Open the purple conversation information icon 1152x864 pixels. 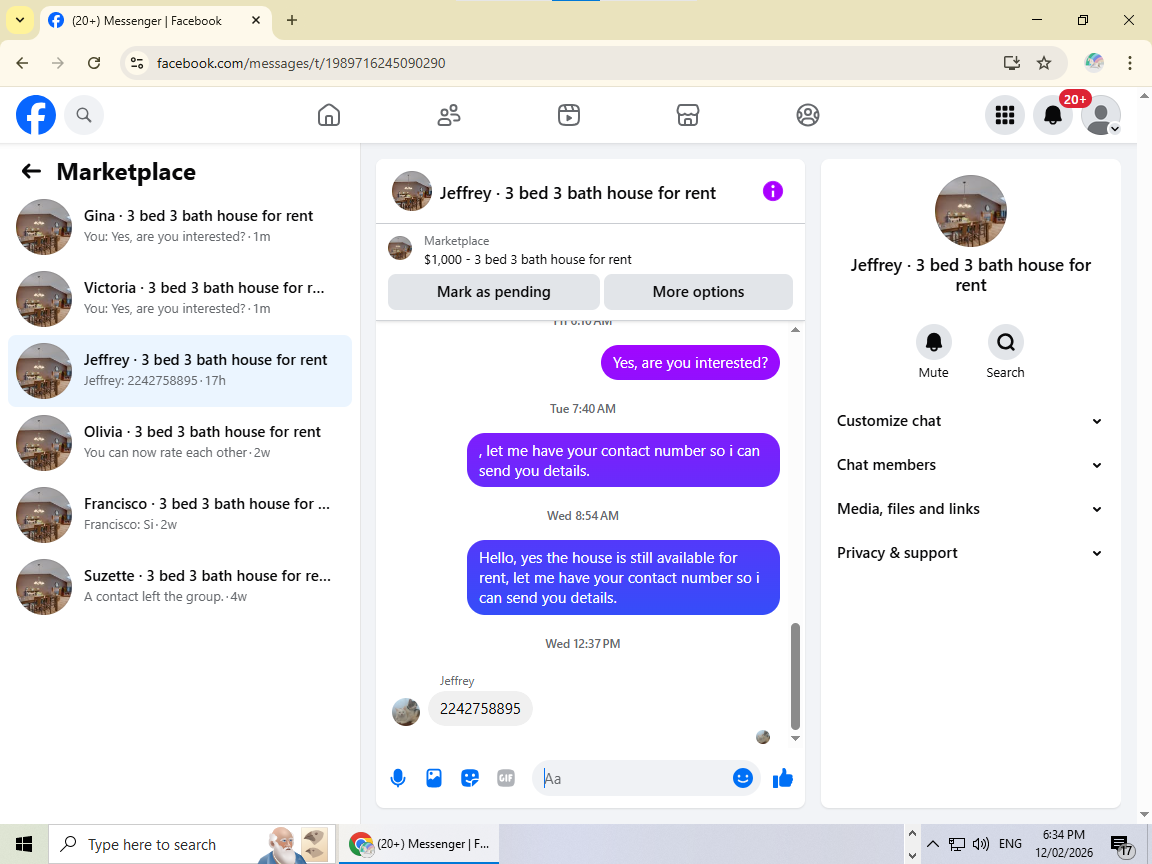coord(773,192)
